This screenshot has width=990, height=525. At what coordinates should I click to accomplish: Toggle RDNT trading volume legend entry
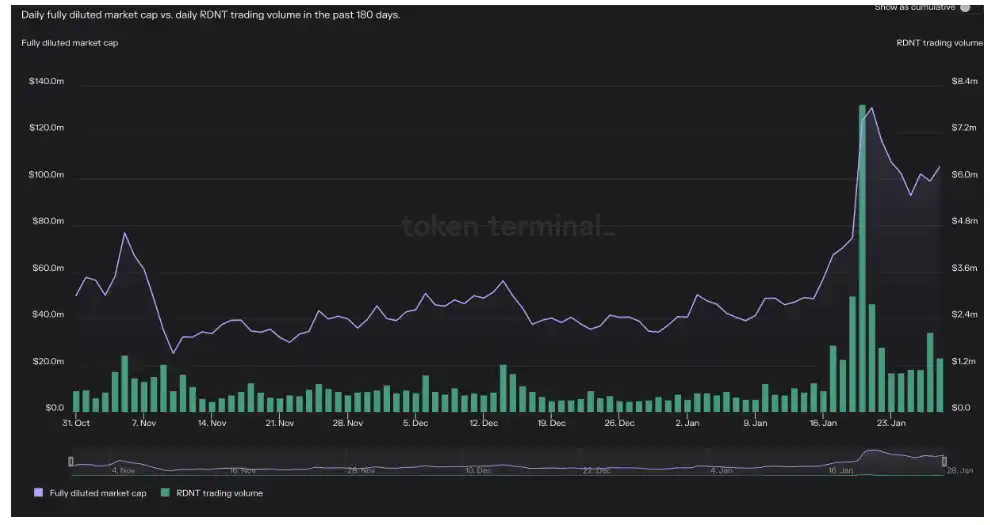coord(212,493)
